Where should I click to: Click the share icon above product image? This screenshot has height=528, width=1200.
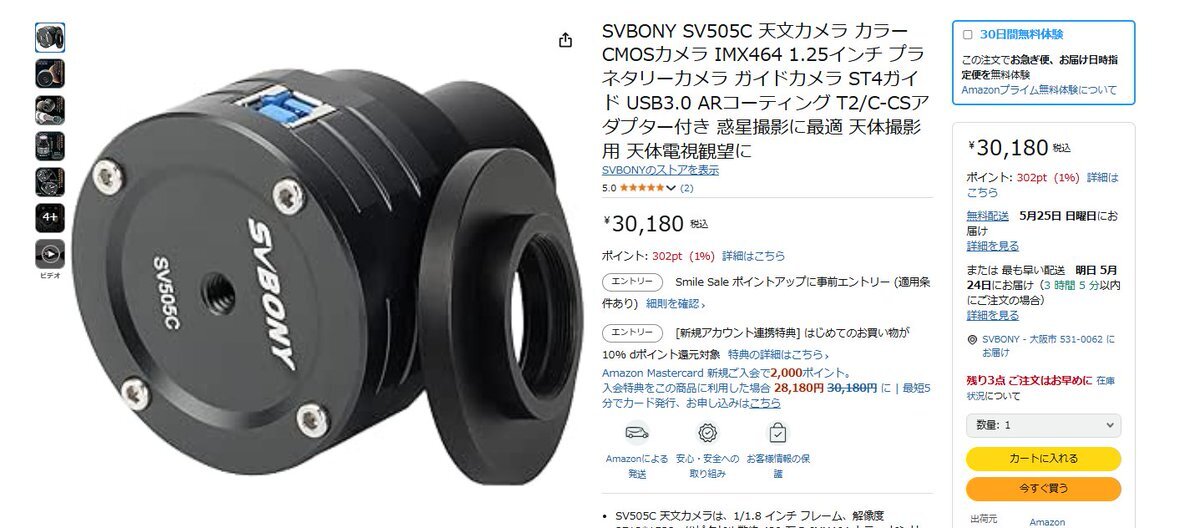coord(566,40)
